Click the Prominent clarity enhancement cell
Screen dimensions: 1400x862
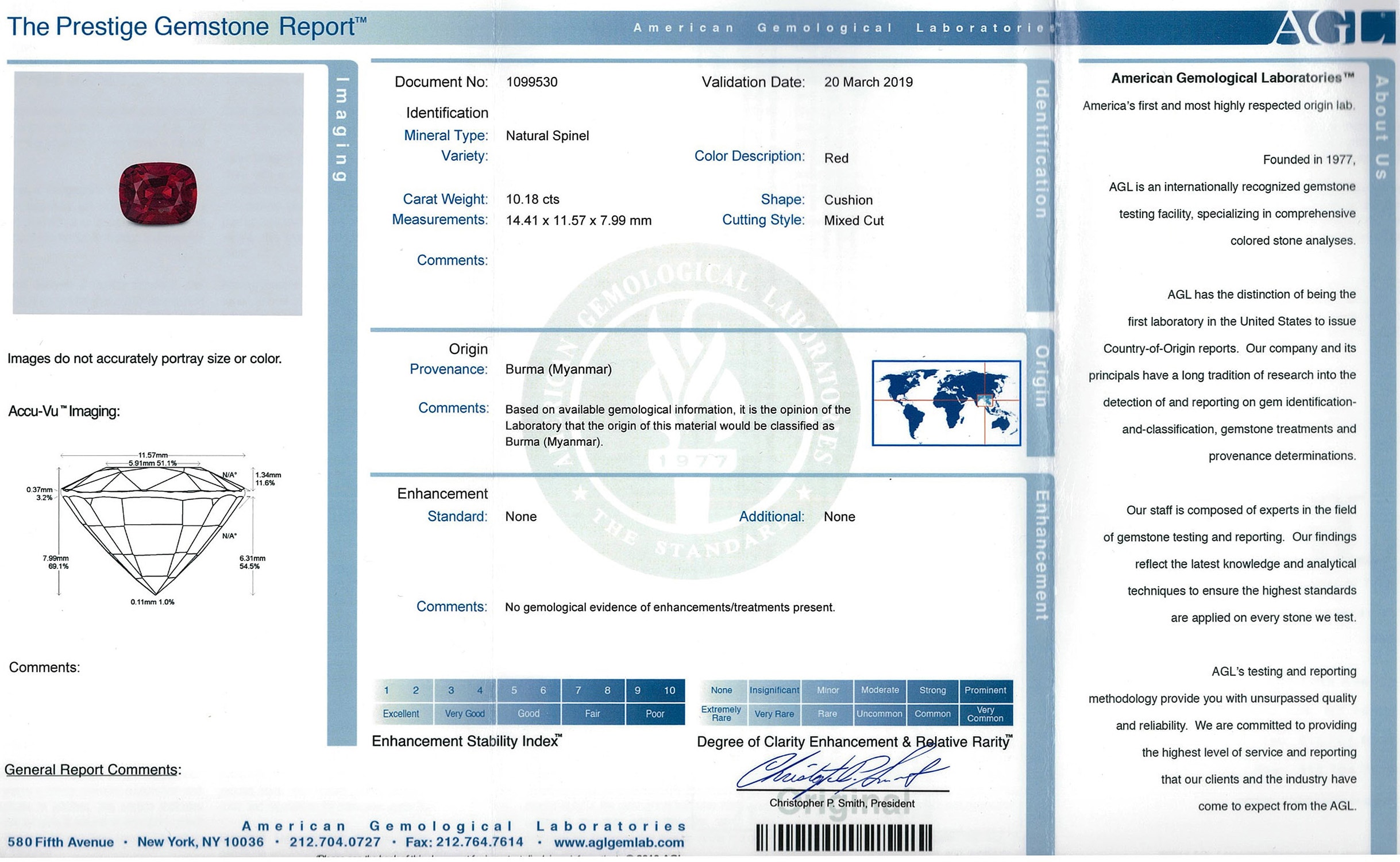[985, 690]
